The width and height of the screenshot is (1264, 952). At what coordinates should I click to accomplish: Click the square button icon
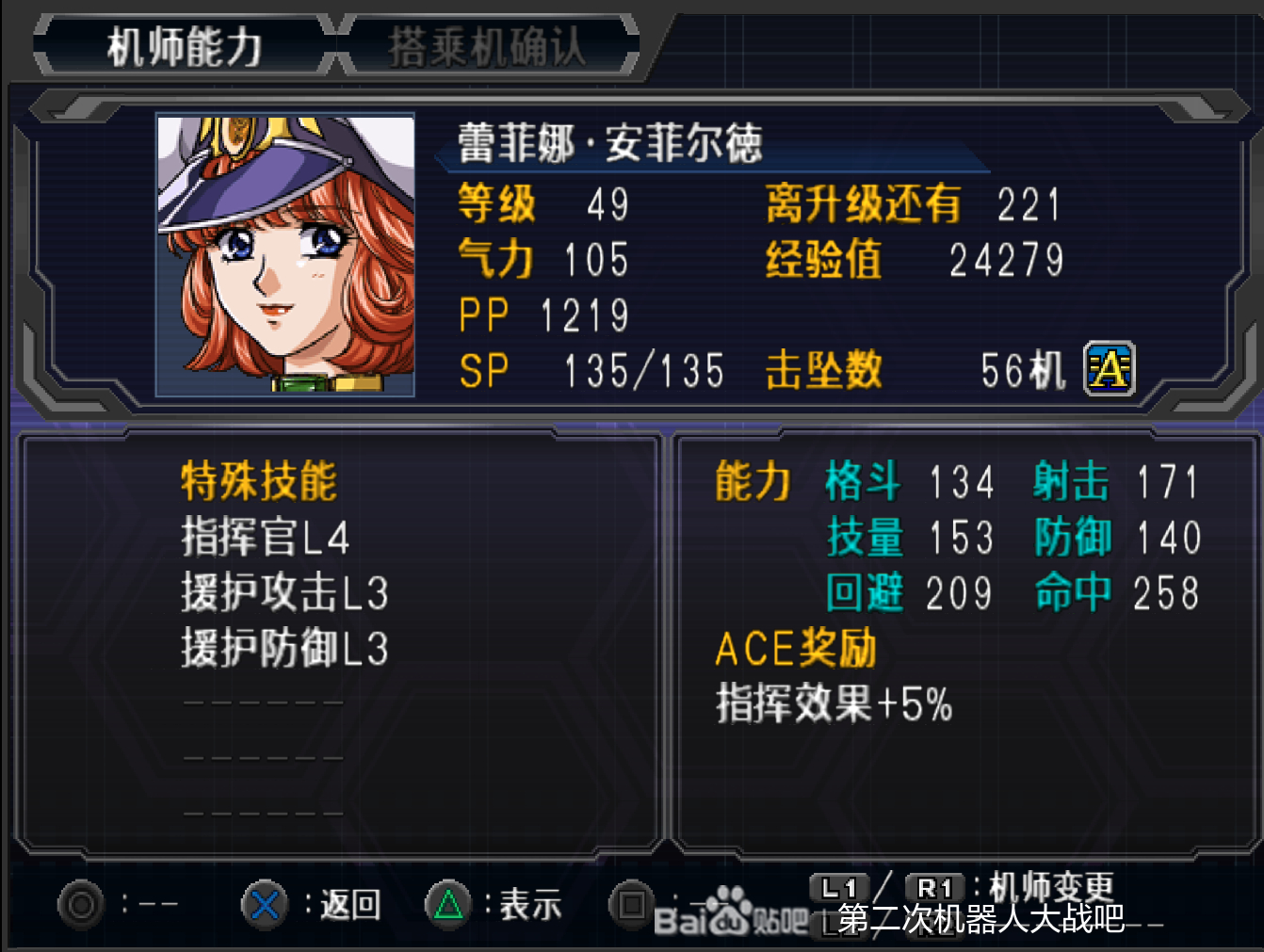tap(632, 905)
